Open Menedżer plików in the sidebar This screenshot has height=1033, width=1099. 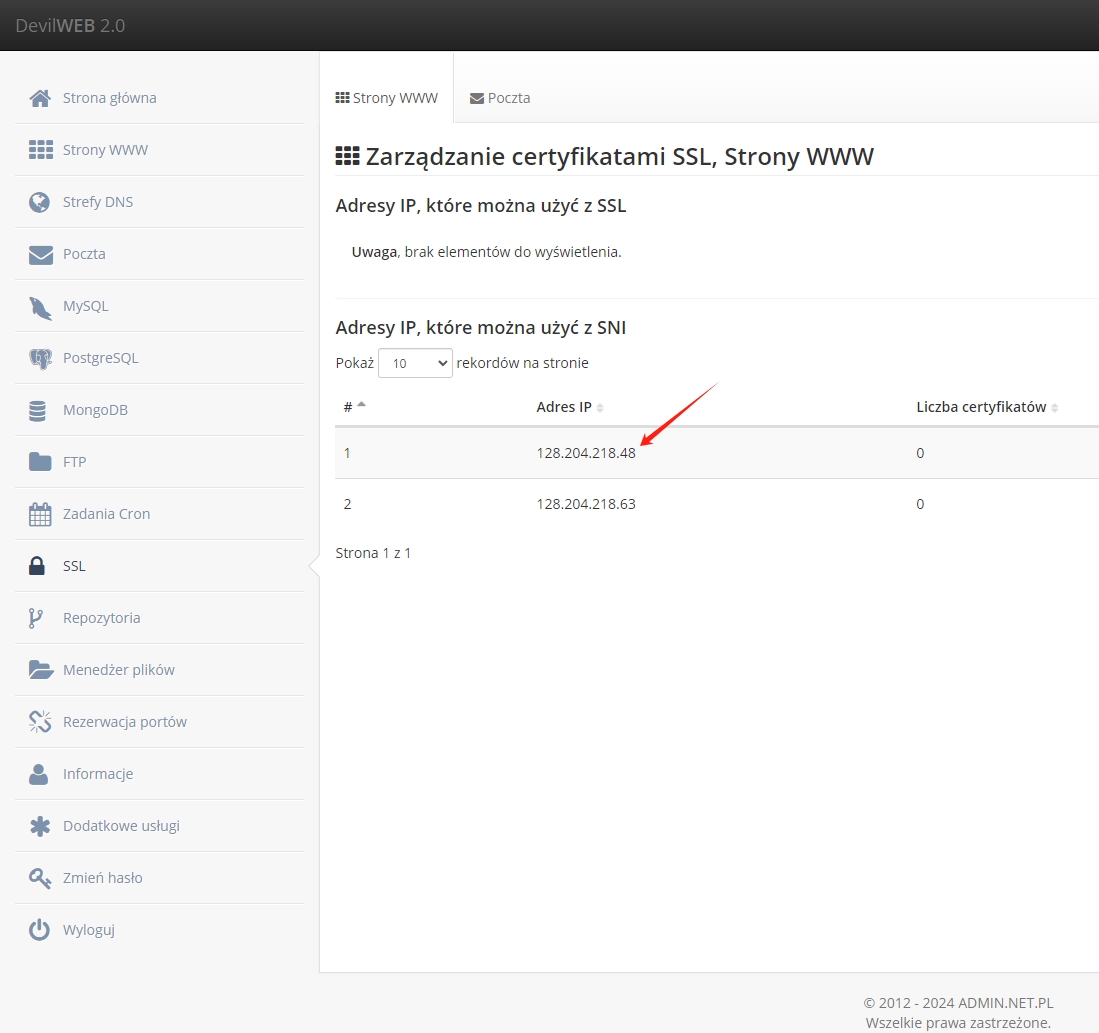[x=118, y=670]
